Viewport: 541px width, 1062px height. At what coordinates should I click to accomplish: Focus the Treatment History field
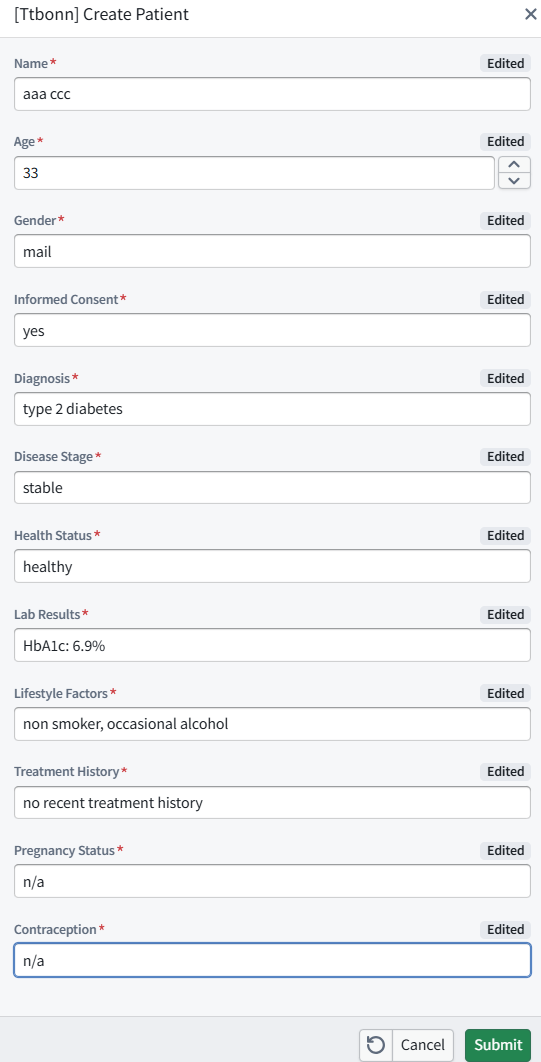click(x=272, y=803)
